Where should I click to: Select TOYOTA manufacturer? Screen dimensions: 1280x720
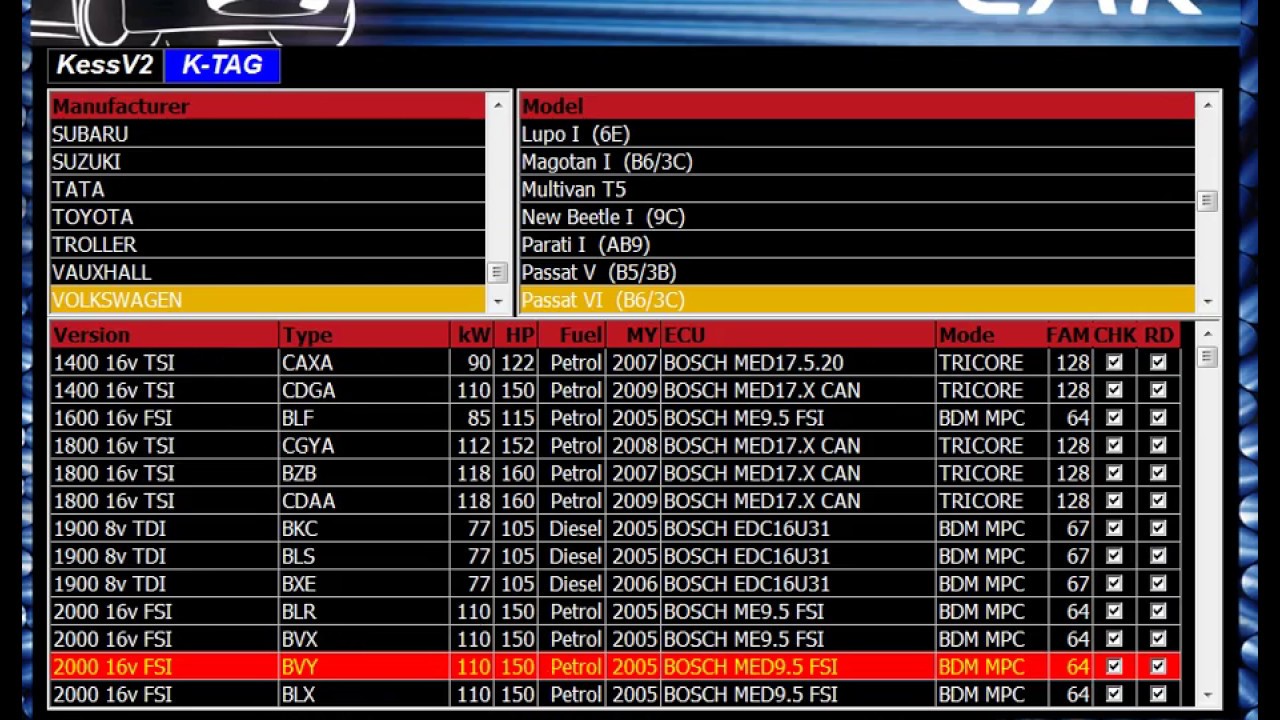(268, 217)
